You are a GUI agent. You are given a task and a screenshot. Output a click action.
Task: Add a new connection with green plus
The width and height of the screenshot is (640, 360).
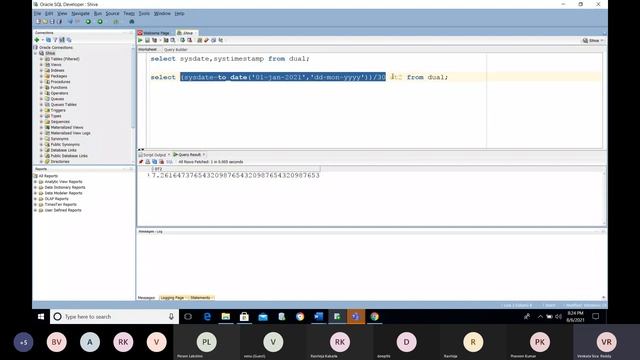coord(37,40)
